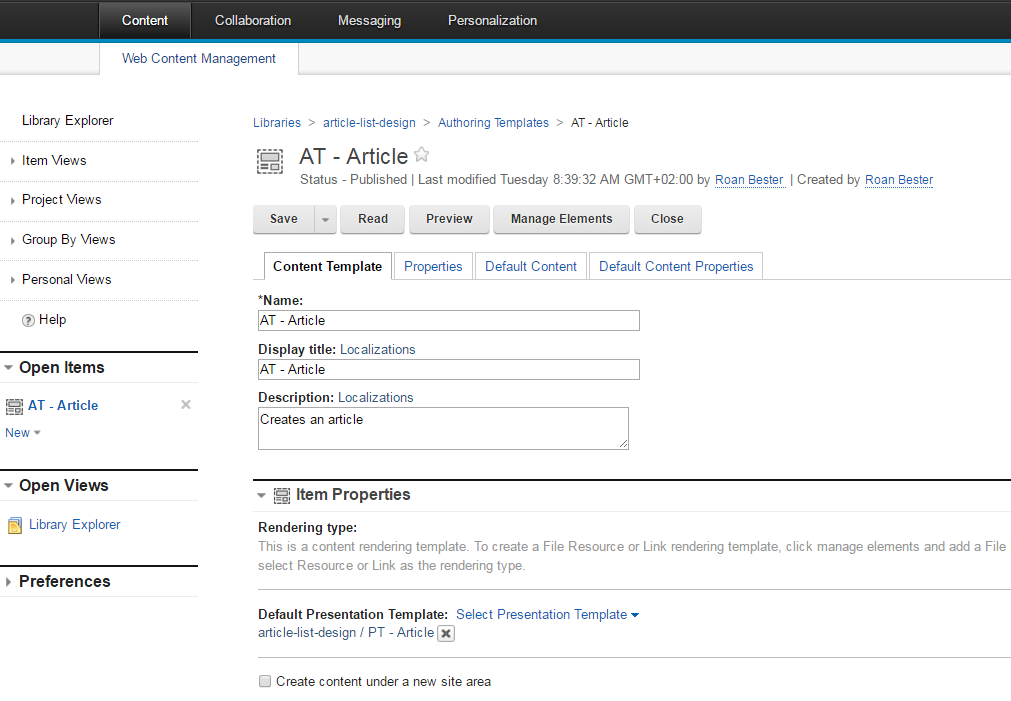Switch to the Default Content tab
The height and width of the screenshot is (701, 1011).
pos(531,266)
